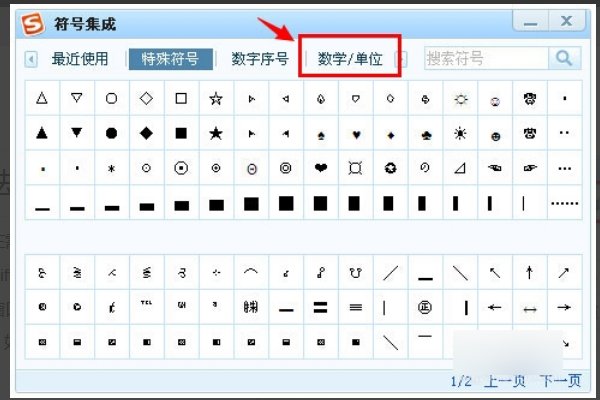This screenshot has height=400, width=600.
Task: Pick the hollow sun ☼ symbol
Action: 460,98
